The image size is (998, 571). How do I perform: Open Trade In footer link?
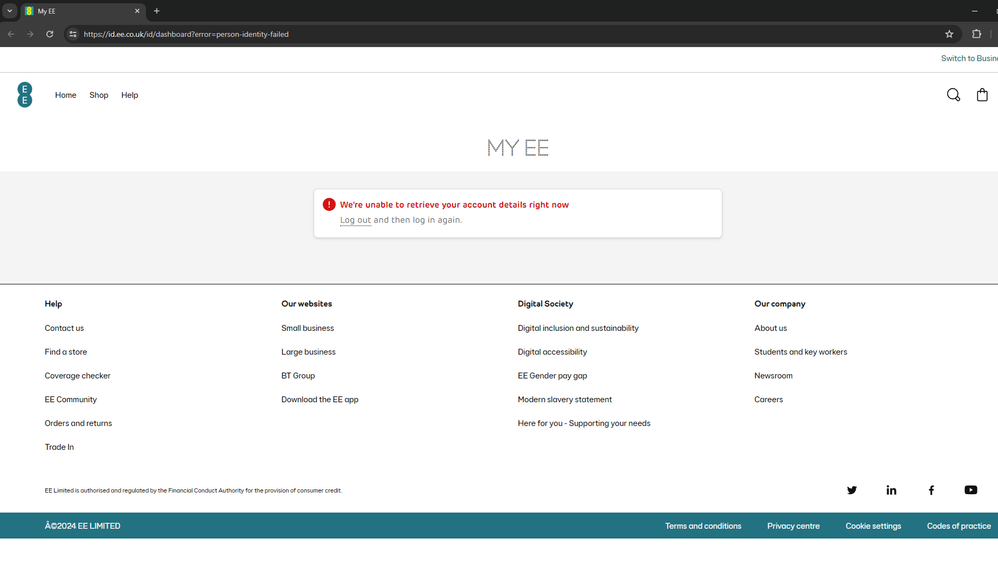[x=59, y=447]
